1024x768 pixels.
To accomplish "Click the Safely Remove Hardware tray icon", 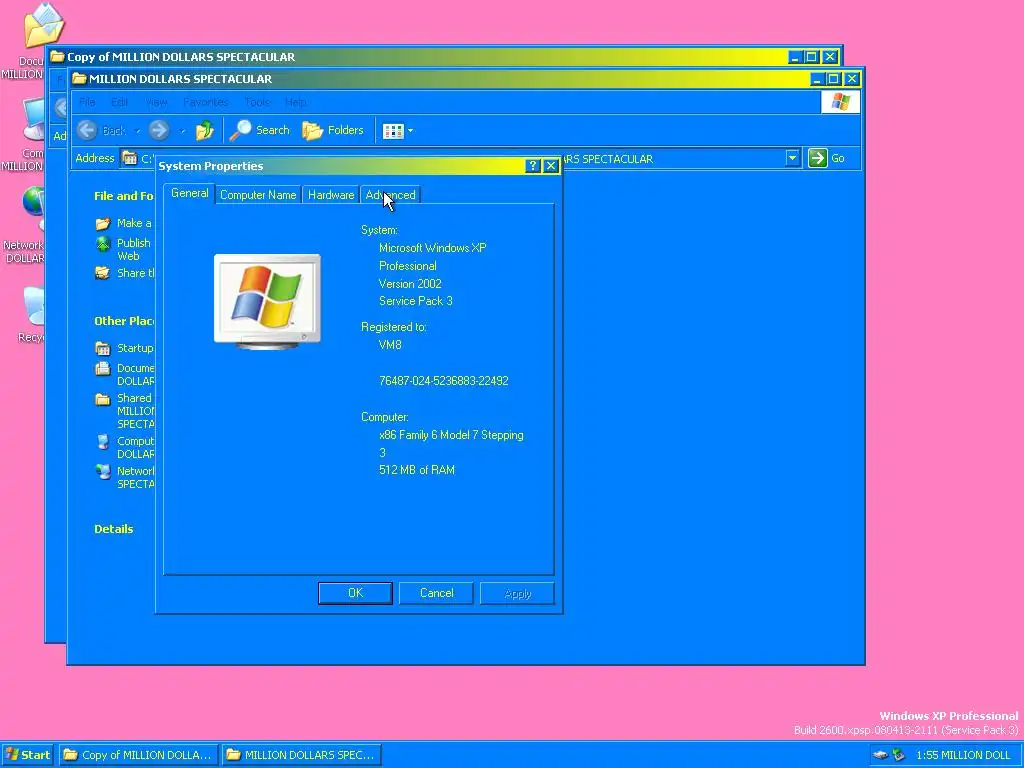I will (x=881, y=755).
